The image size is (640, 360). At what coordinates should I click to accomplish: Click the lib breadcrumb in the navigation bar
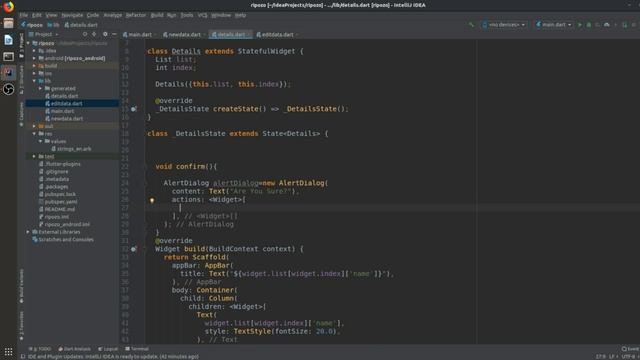tap(53, 25)
